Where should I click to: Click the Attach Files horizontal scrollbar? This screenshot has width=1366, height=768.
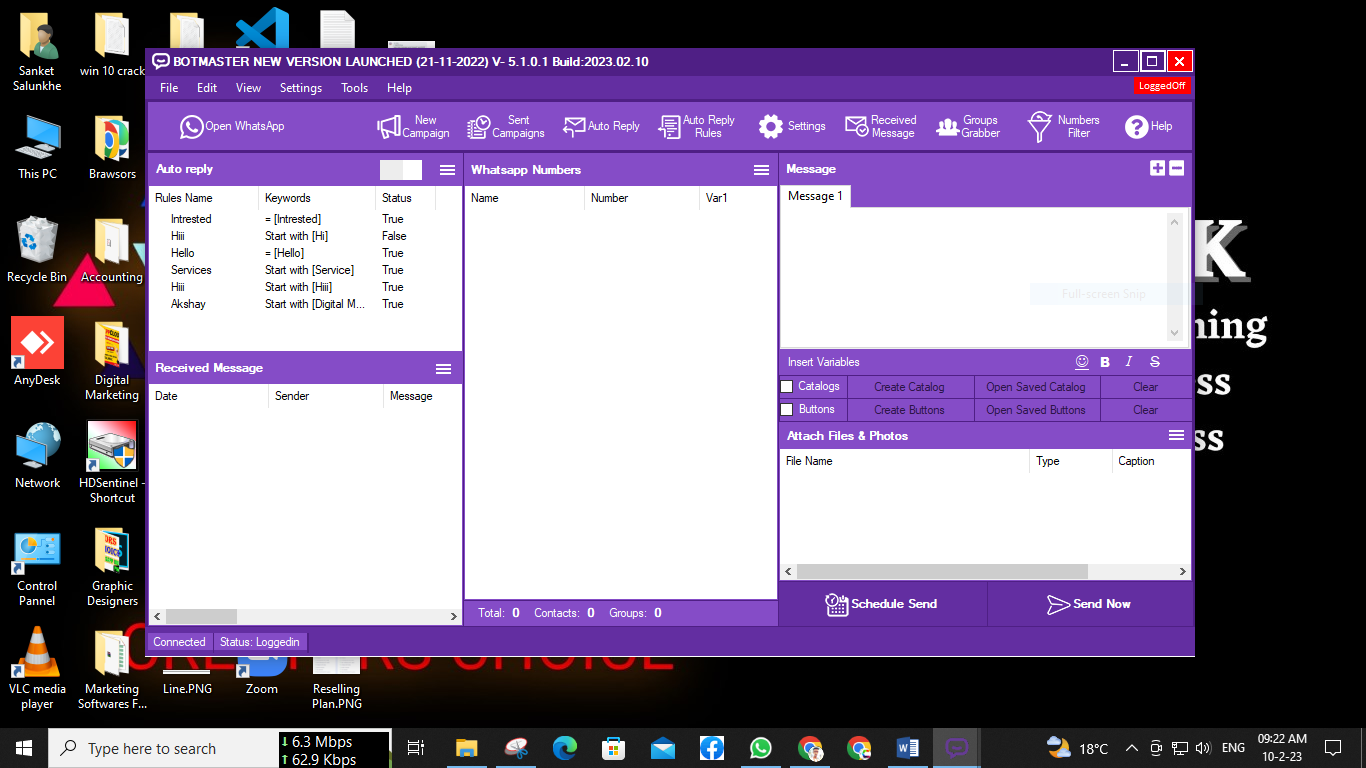click(x=941, y=572)
